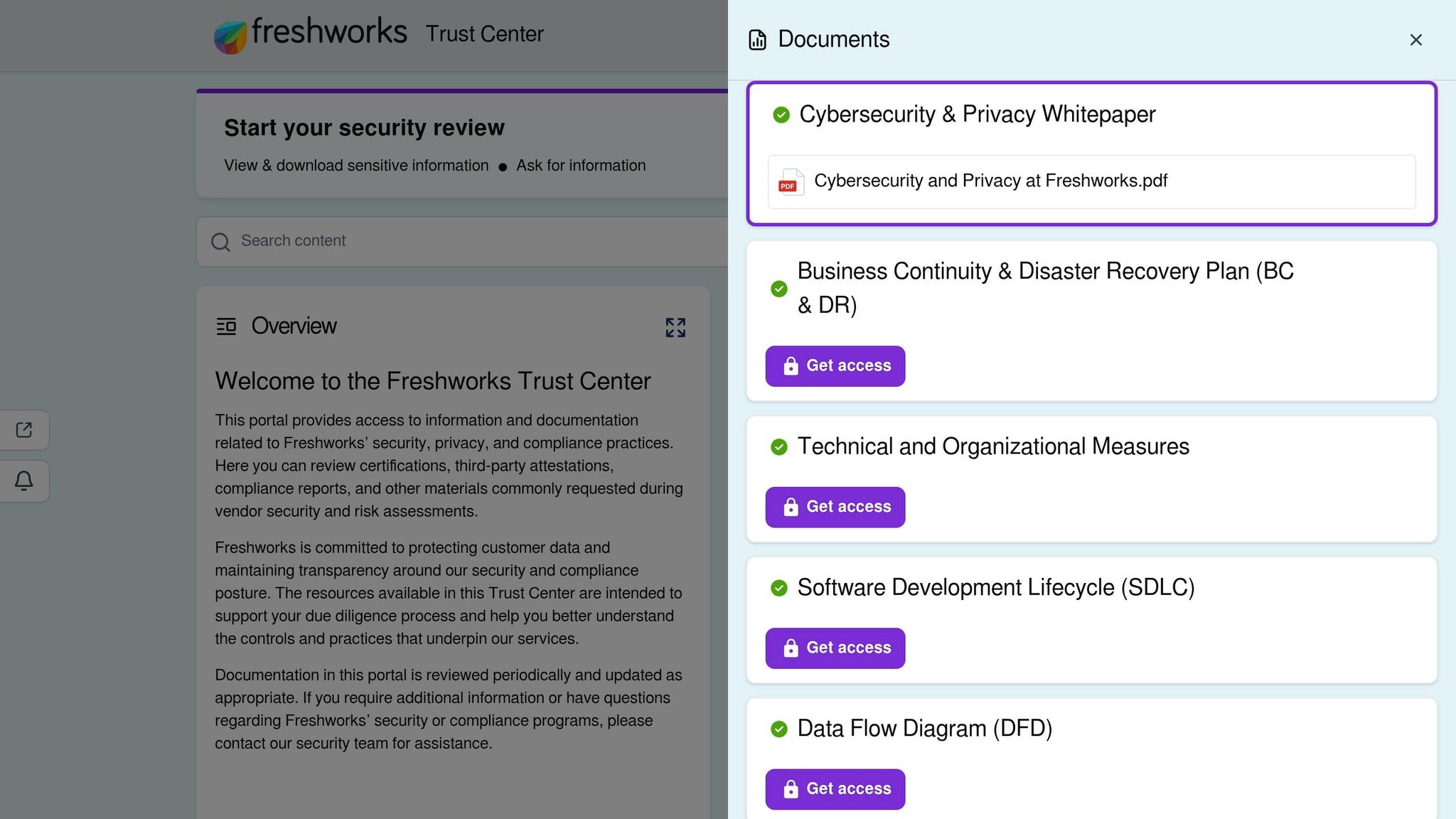Screen dimensions: 1456x819
Task: Click the search magnifier icon in Search content
Action: (x=220, y=242)
